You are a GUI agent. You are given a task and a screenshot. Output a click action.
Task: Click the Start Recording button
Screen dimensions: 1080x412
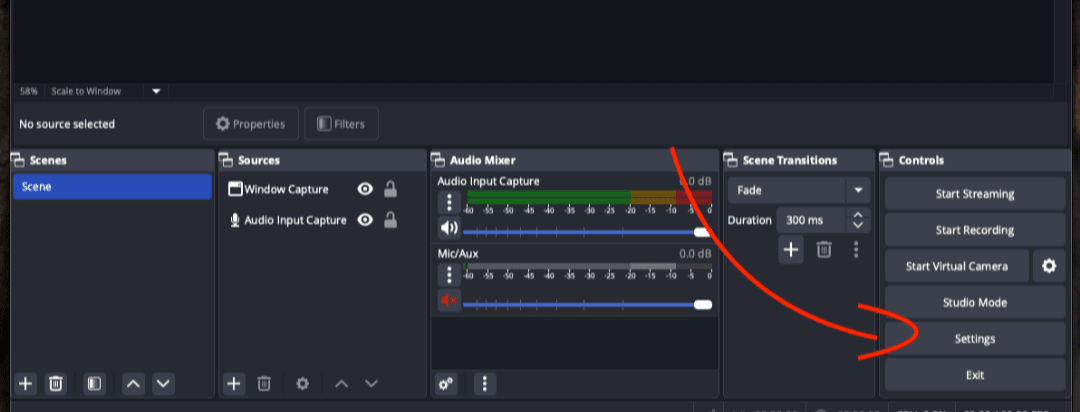[974, 230]
